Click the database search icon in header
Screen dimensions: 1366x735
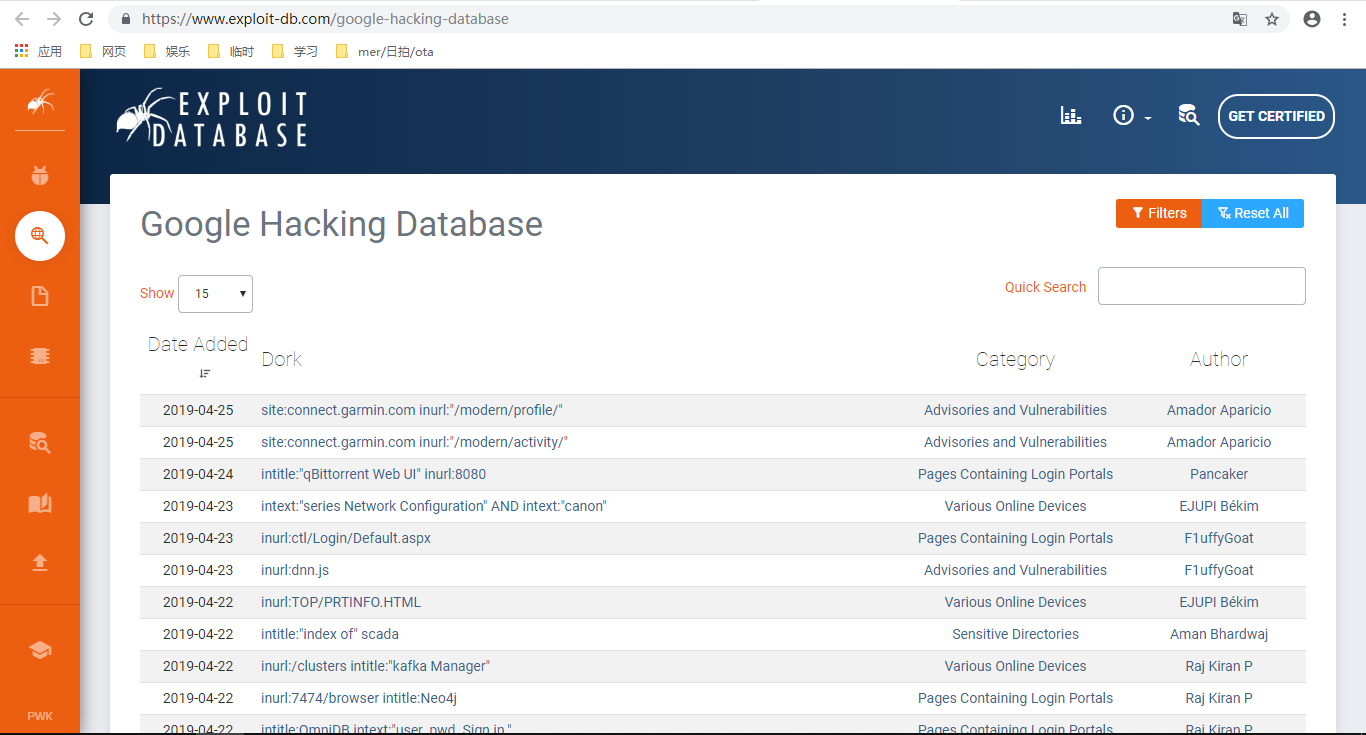(x=1188, y=116)
